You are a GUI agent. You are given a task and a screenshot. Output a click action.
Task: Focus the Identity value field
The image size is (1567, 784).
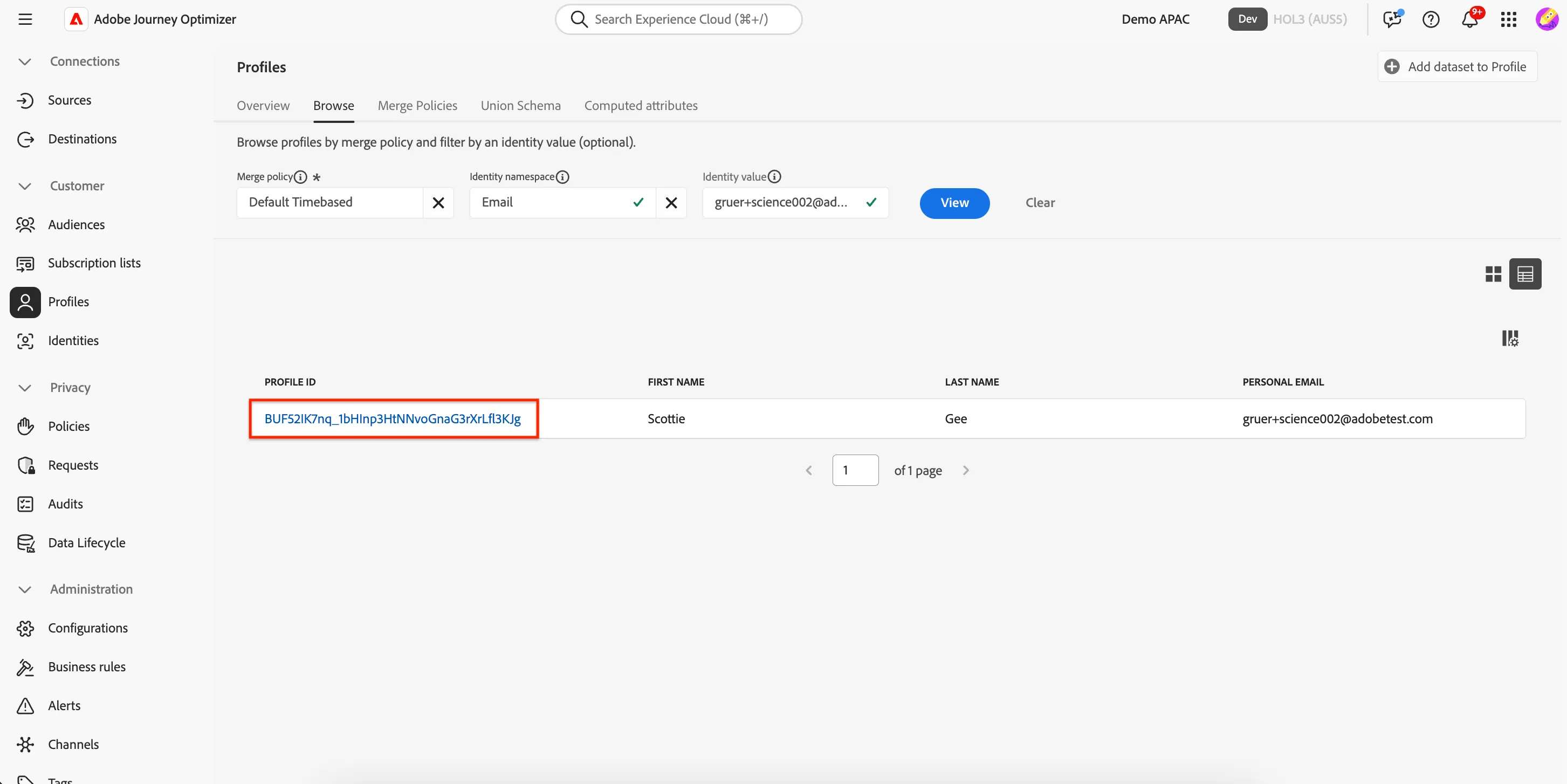pos(795,203)
